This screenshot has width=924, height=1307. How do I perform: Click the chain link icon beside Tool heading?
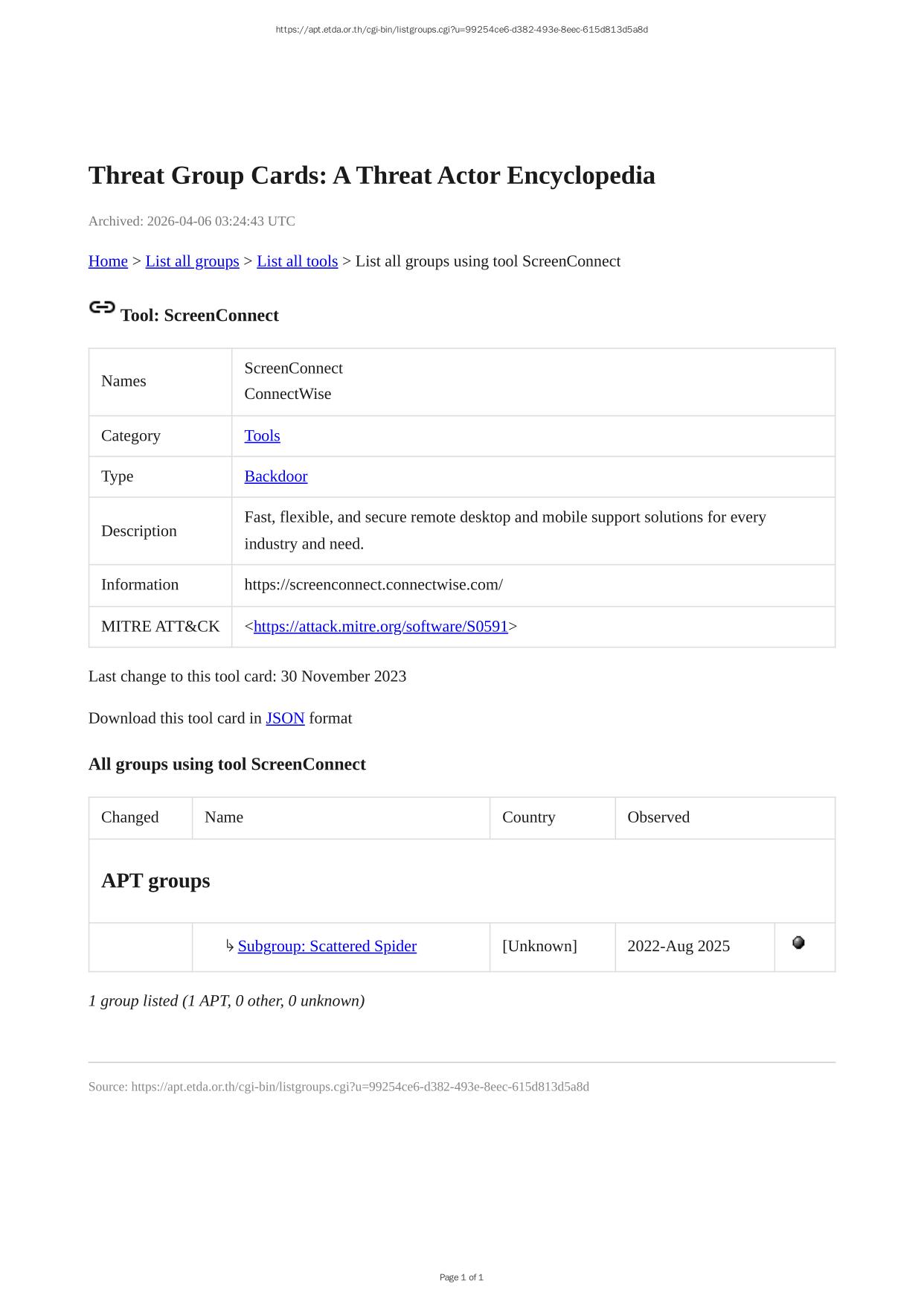(x=102, y=307)
